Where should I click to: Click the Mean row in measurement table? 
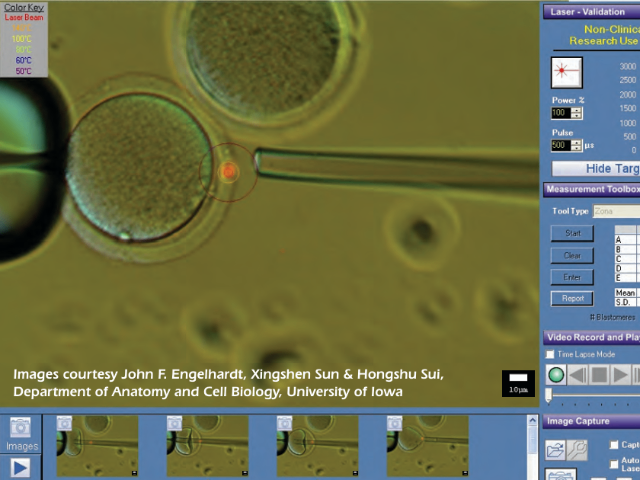(627, 293)
